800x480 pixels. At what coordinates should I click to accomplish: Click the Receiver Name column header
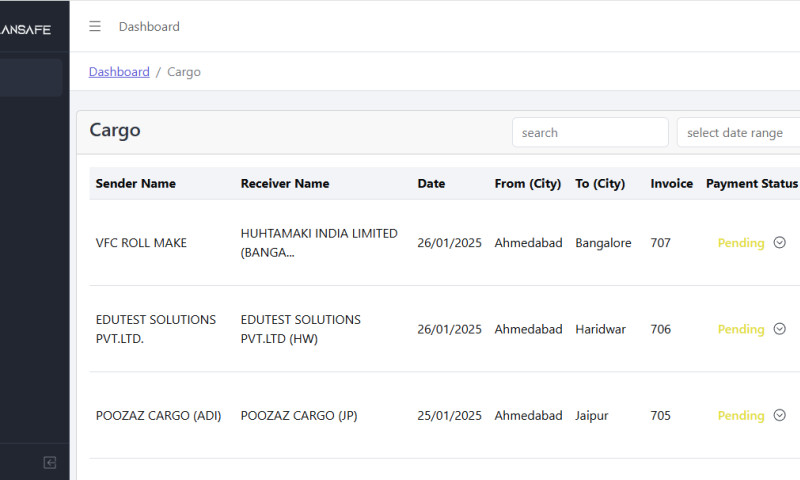(x=285, y=184)
